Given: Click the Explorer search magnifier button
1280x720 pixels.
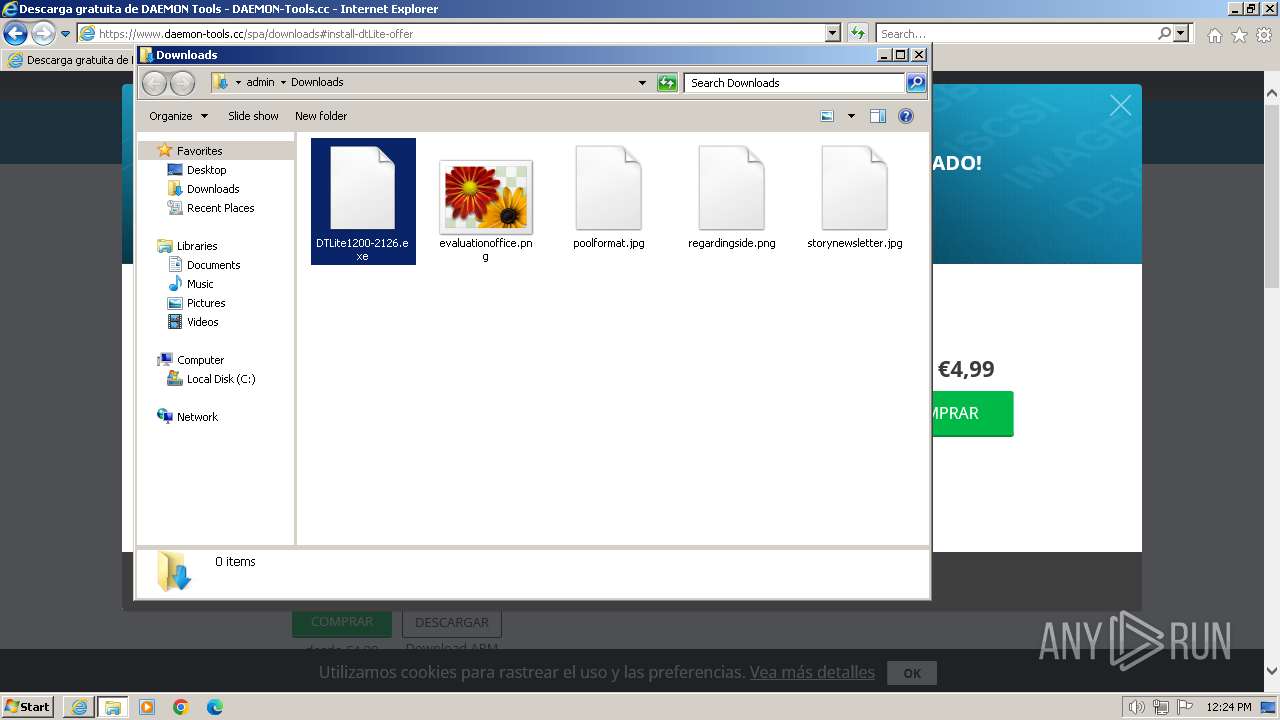Looking at the screenshot, I should tap(916, 83).
